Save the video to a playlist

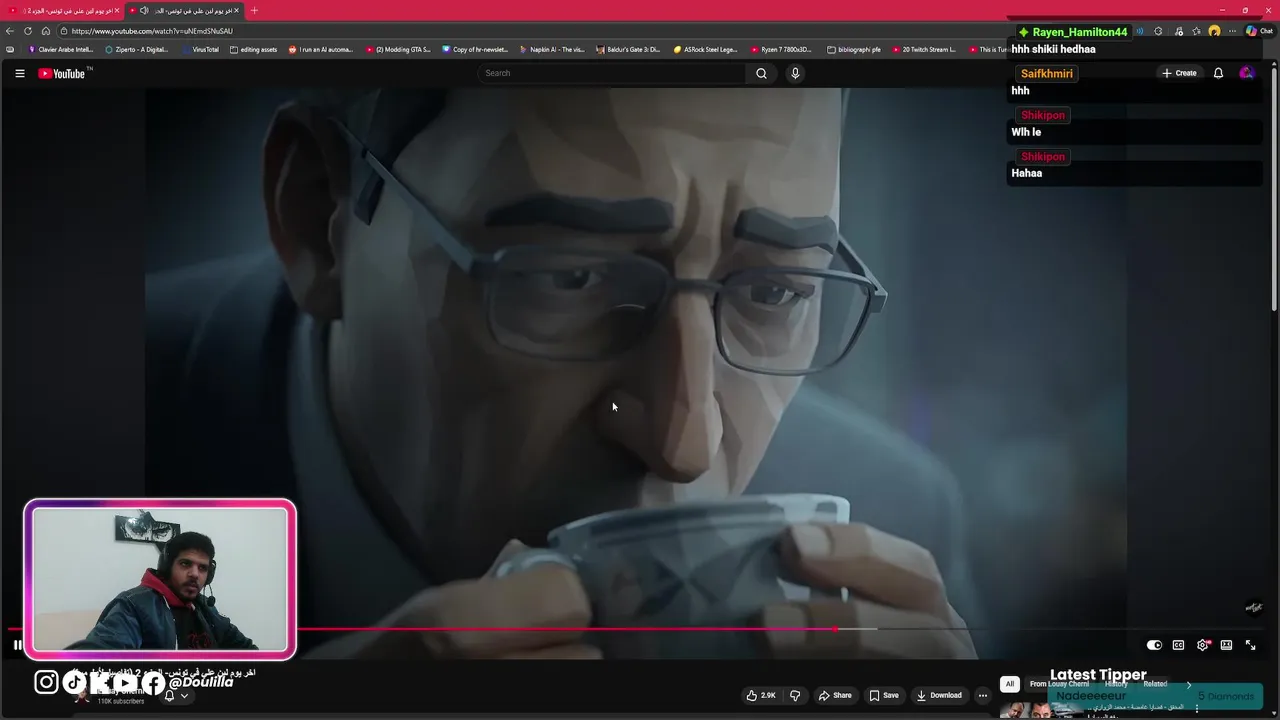pos(884,695)
